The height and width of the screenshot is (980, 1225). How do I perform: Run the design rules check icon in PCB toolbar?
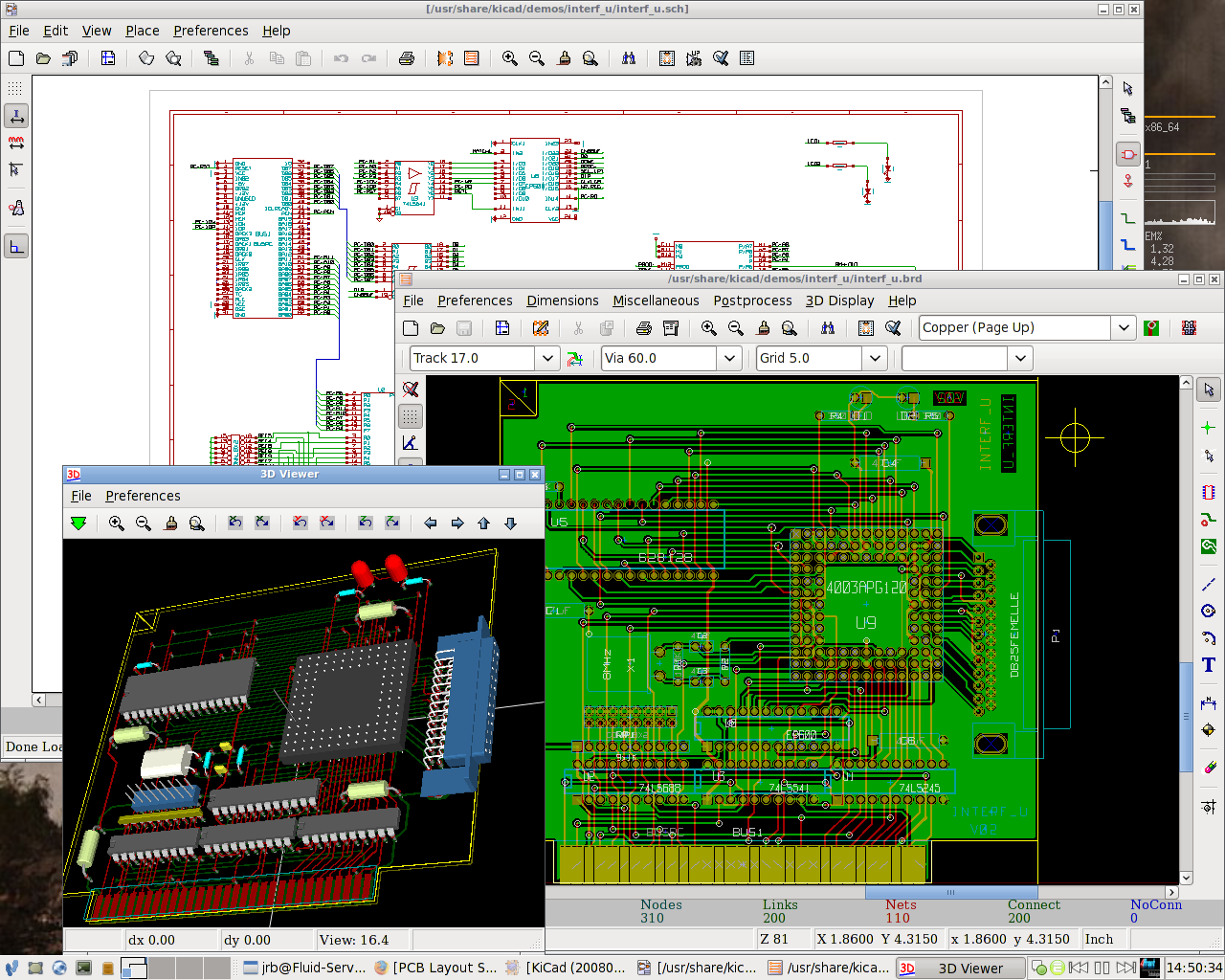tap(893, 328)
